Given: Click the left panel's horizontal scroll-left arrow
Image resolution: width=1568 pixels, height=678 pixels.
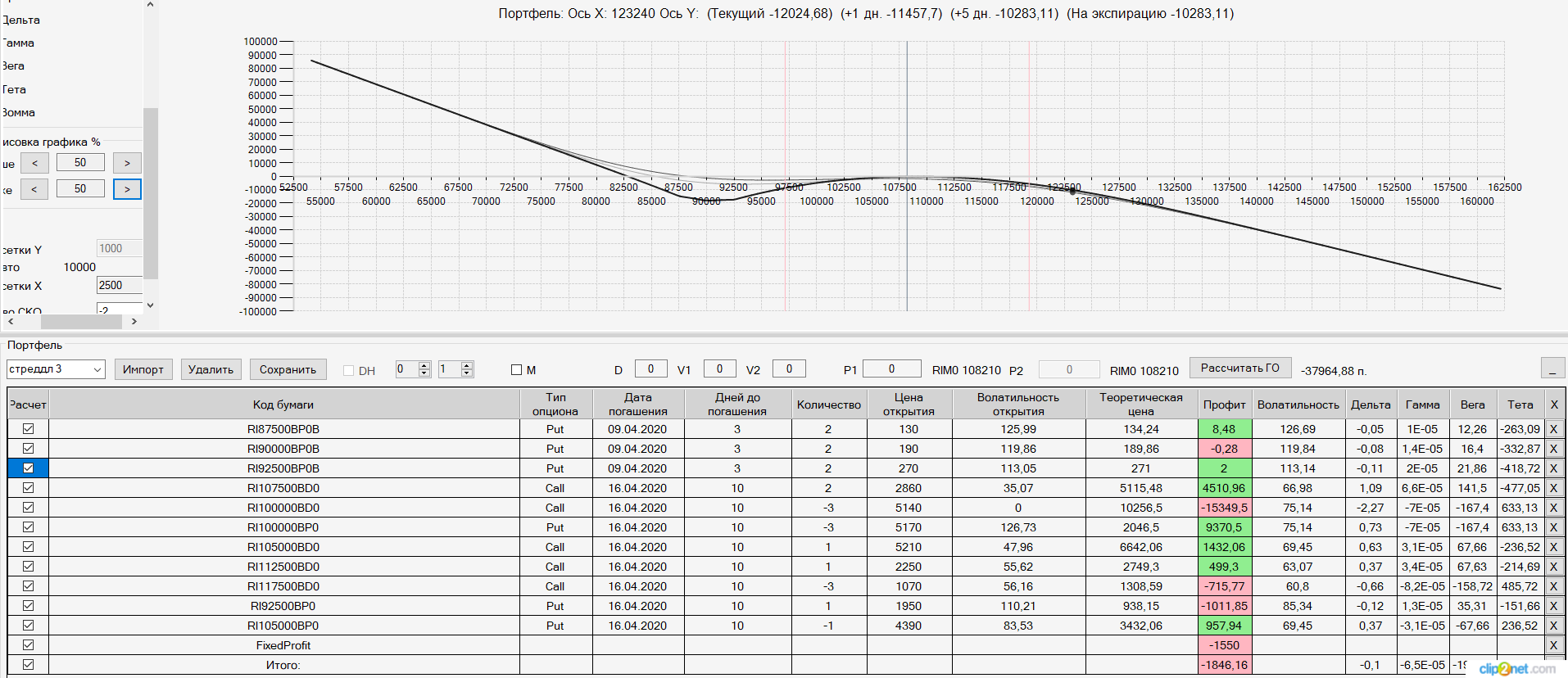Looking at the screenshot, I should point(10,322).
